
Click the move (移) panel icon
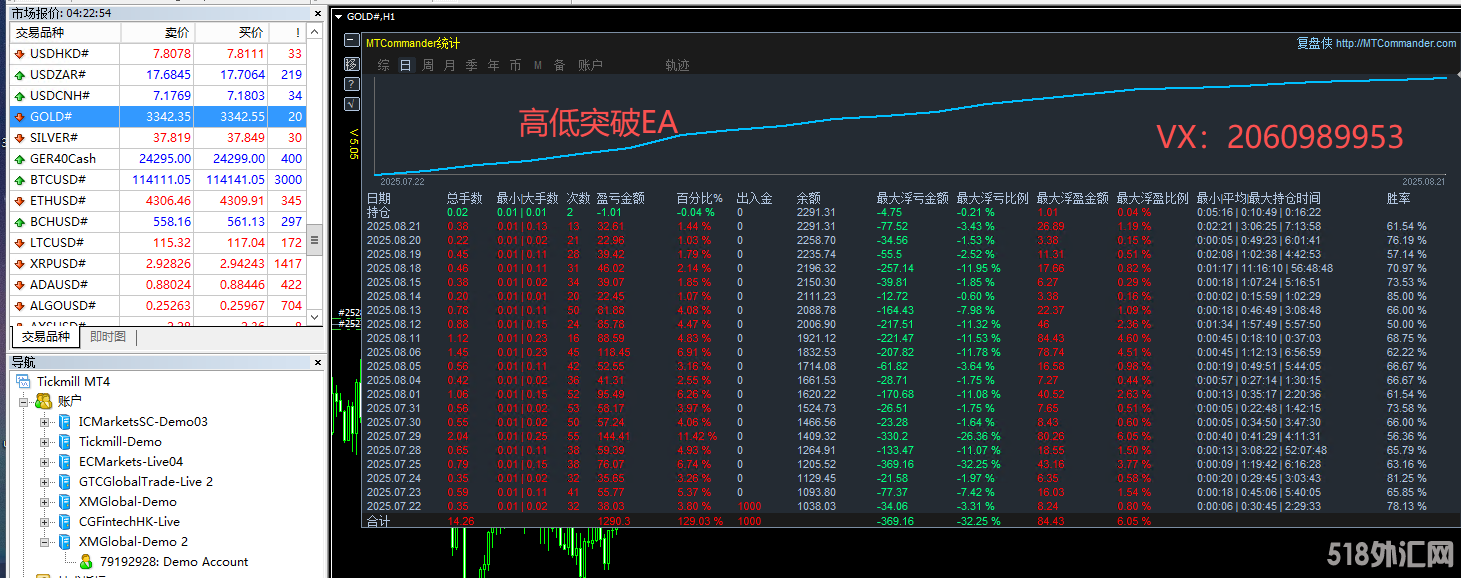[x=351, y=64]
